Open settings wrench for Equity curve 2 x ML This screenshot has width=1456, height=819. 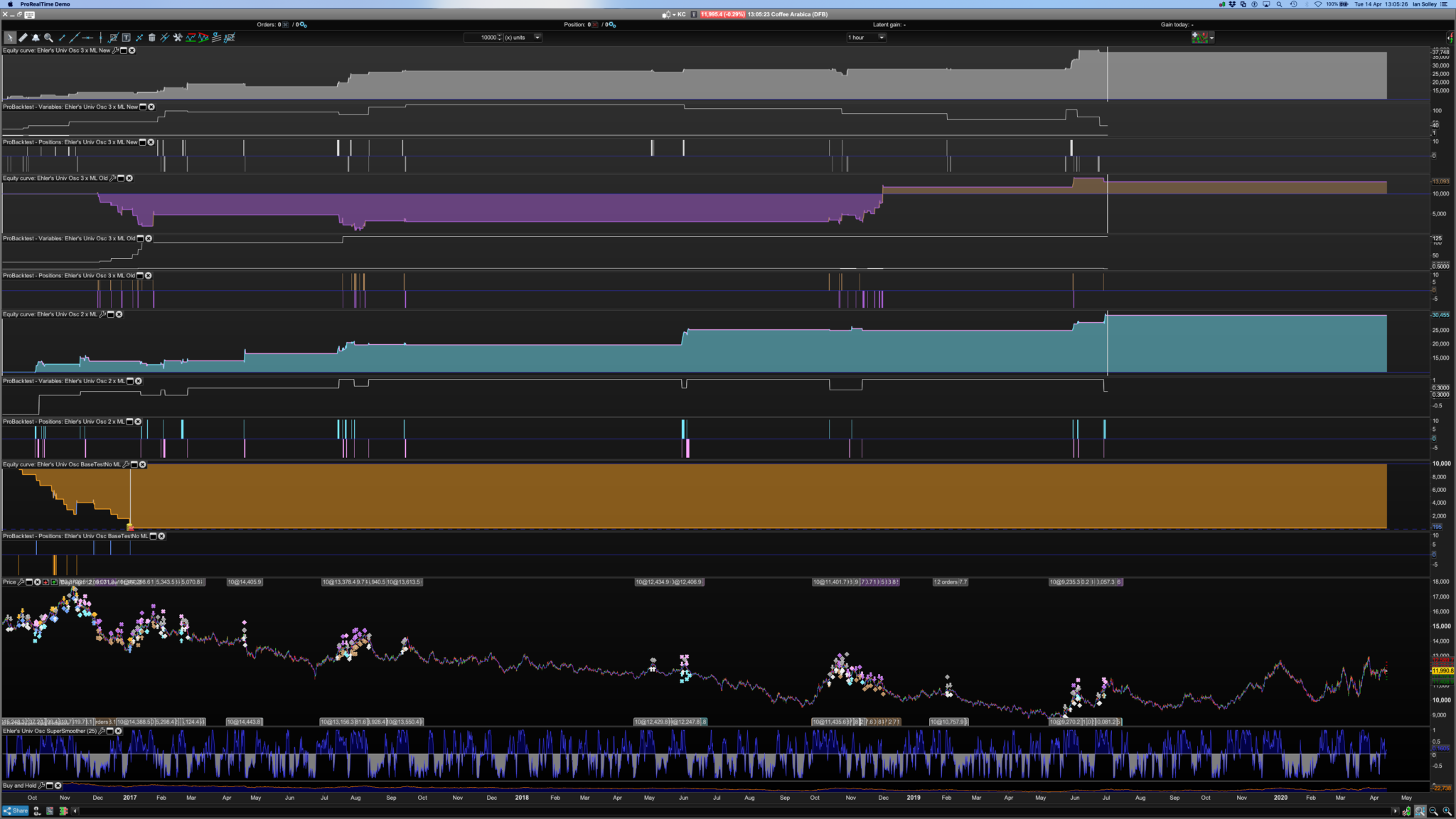click(x=102, y=314)
